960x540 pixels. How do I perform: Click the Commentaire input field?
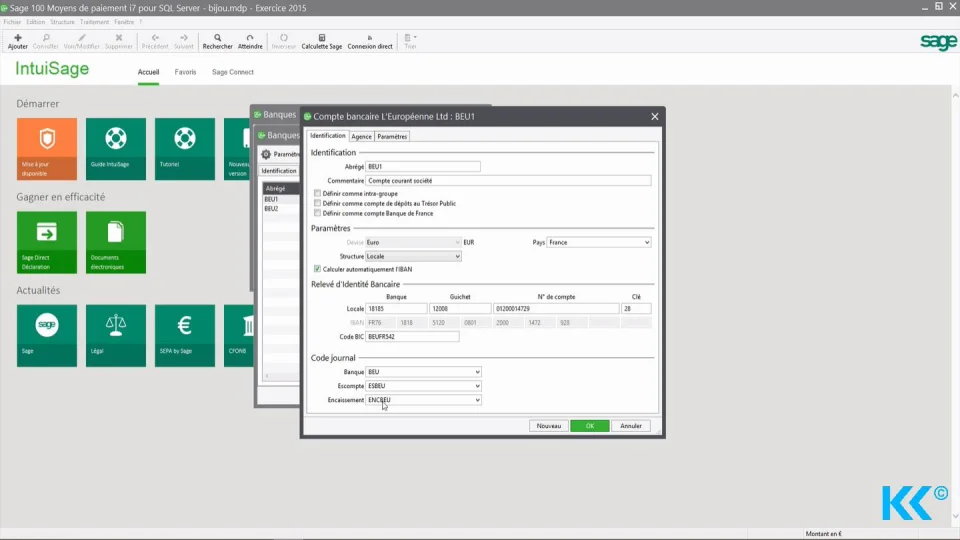508,181
